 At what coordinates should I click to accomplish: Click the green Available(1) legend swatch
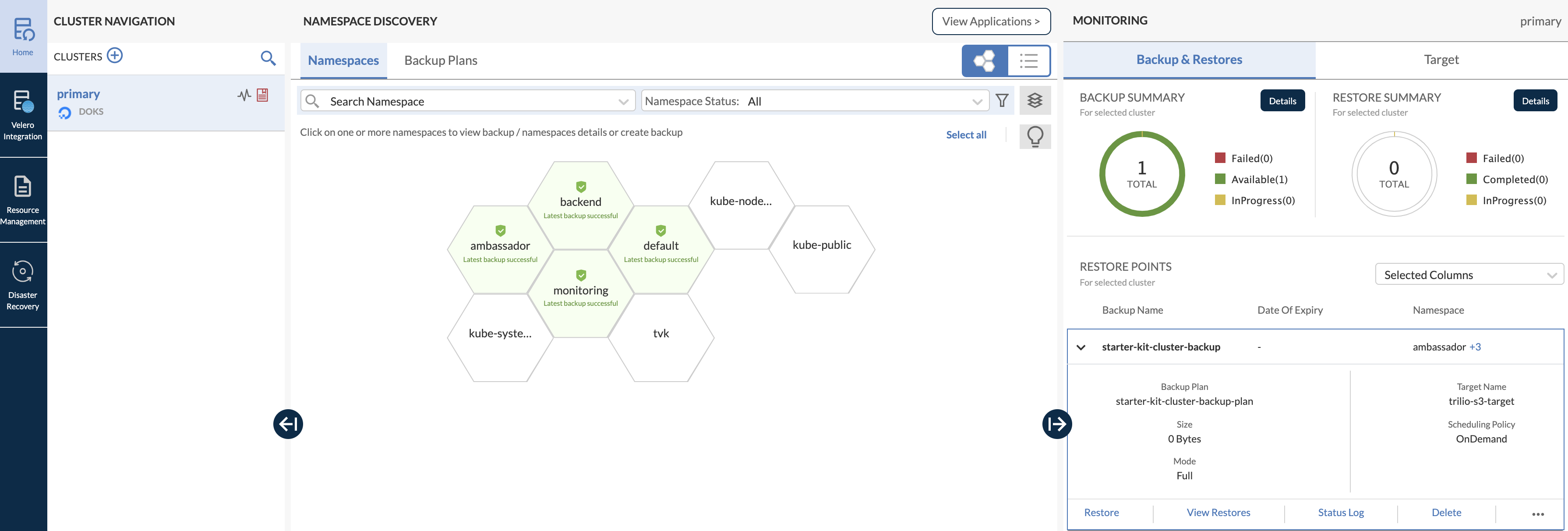[1220, 178]
